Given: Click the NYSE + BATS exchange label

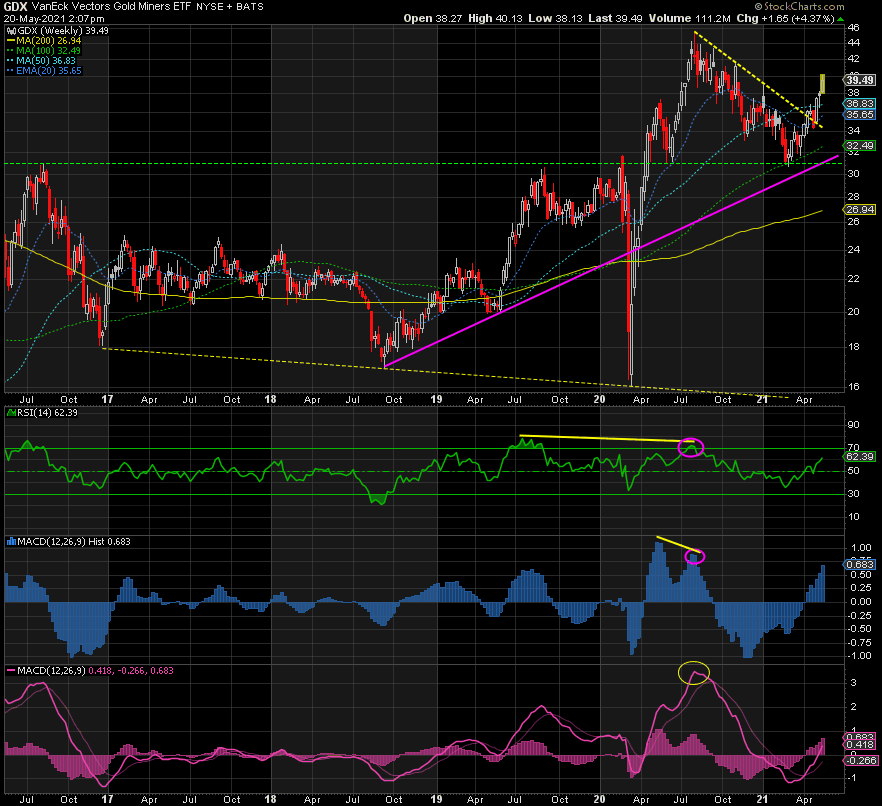Looking at the screenshot, I should [x=230, y=7].
